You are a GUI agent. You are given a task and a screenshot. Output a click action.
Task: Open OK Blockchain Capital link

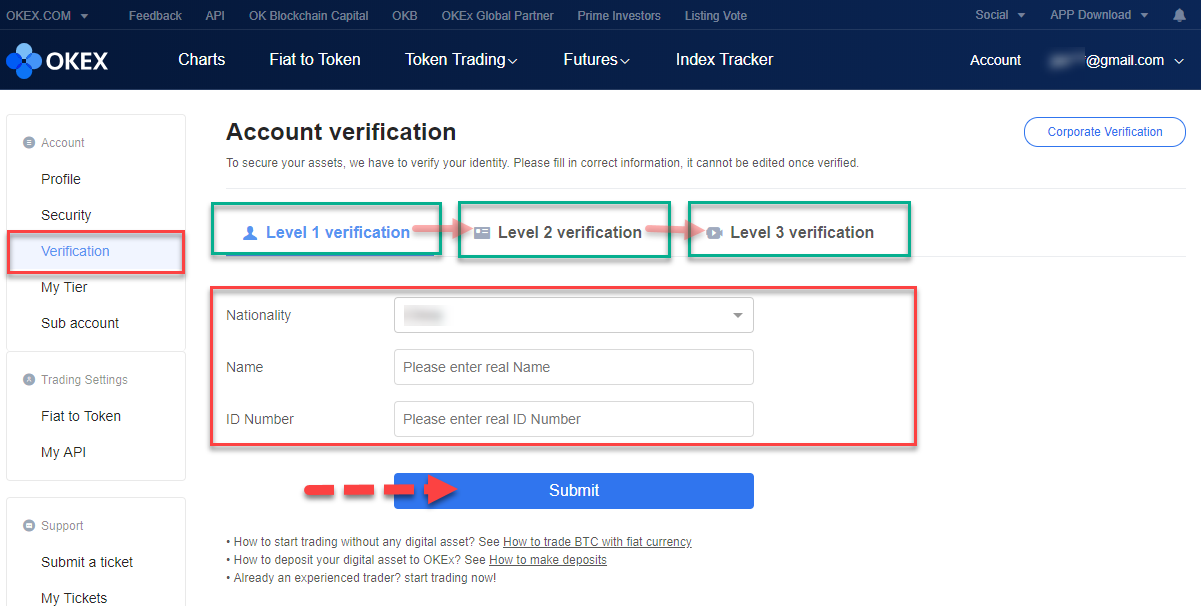pyautogui.click(x=309, y=15)
